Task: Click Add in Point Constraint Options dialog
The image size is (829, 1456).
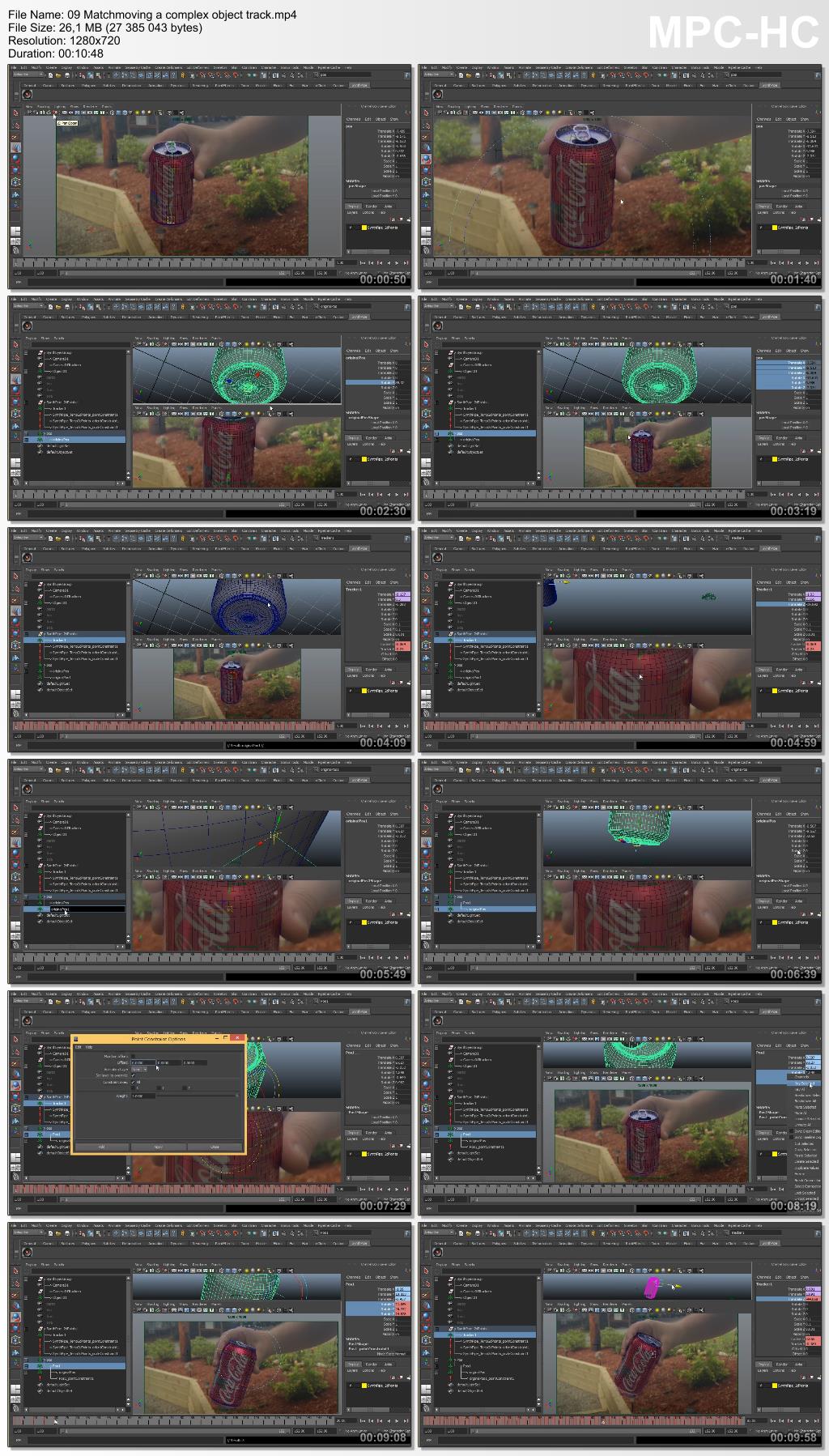Action: click(x=102, y=1147)
